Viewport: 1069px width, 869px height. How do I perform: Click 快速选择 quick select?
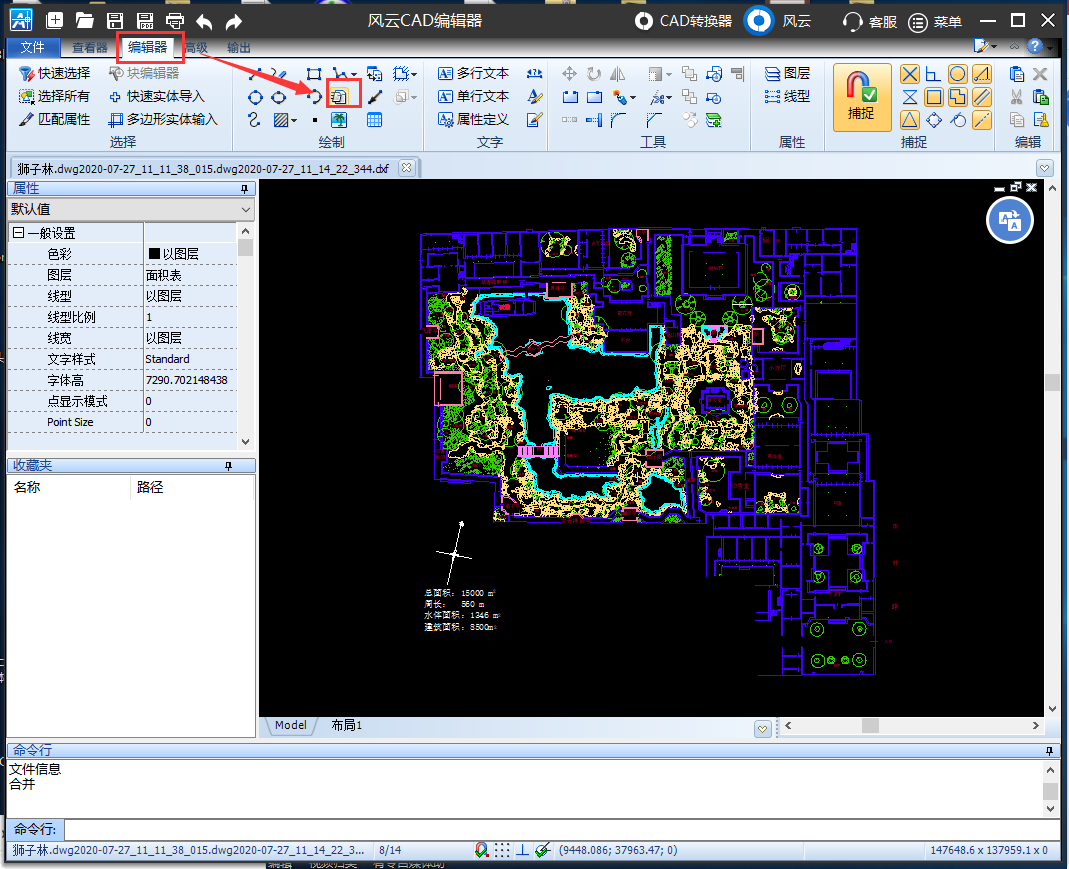(55, 73)
